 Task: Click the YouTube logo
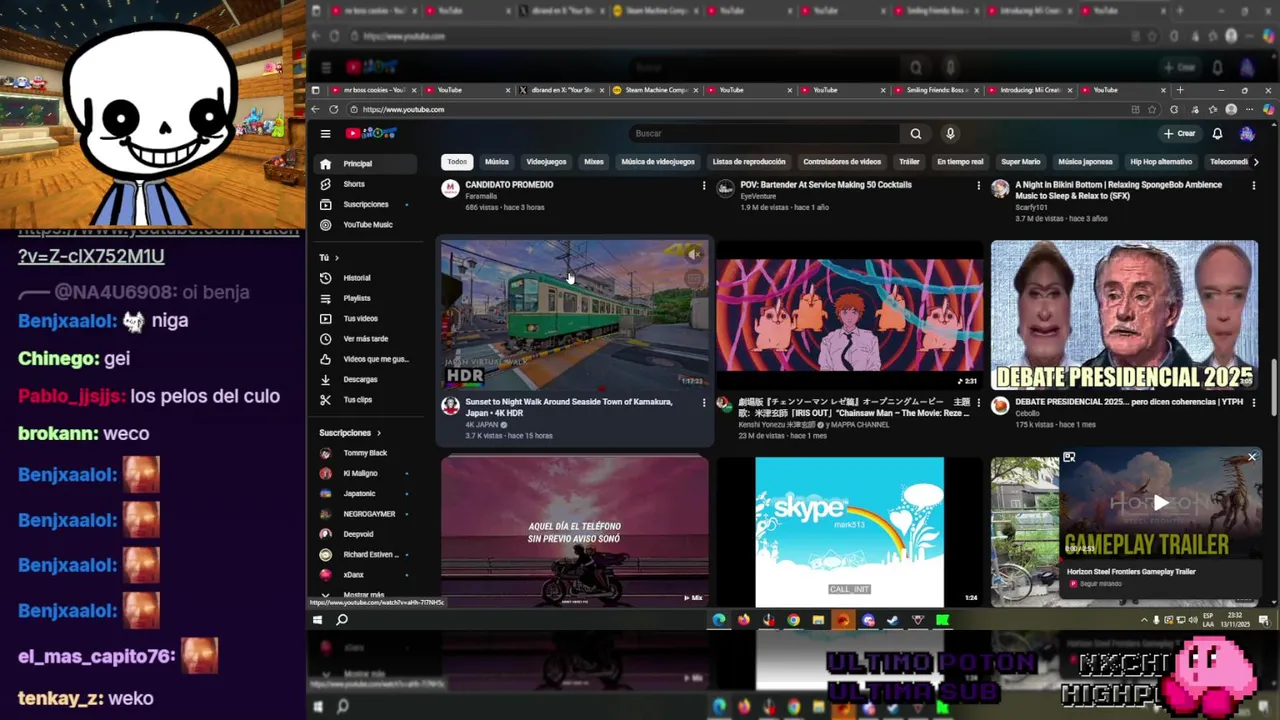pos(371,133)
